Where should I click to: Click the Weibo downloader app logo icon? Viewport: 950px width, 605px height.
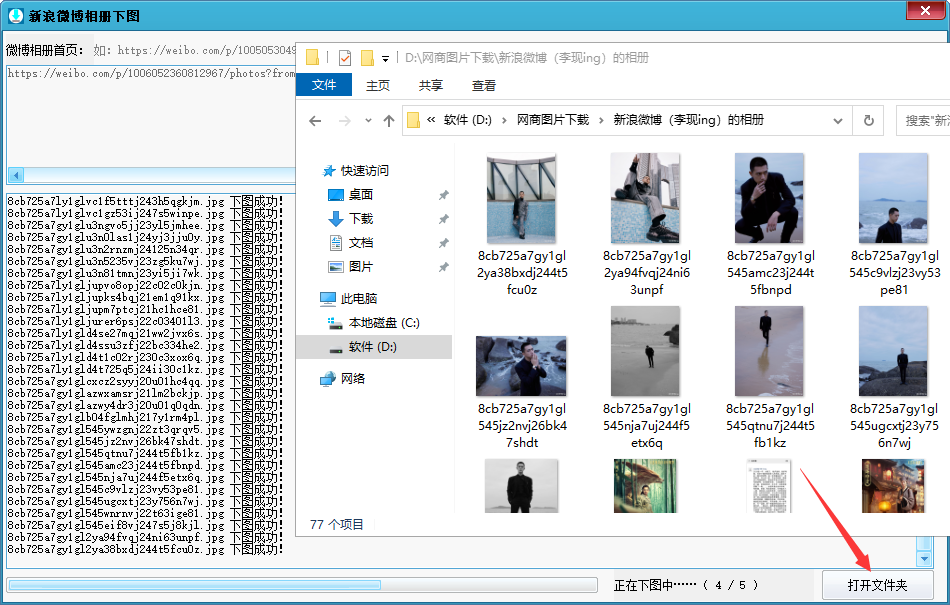[x=16, y=15]
